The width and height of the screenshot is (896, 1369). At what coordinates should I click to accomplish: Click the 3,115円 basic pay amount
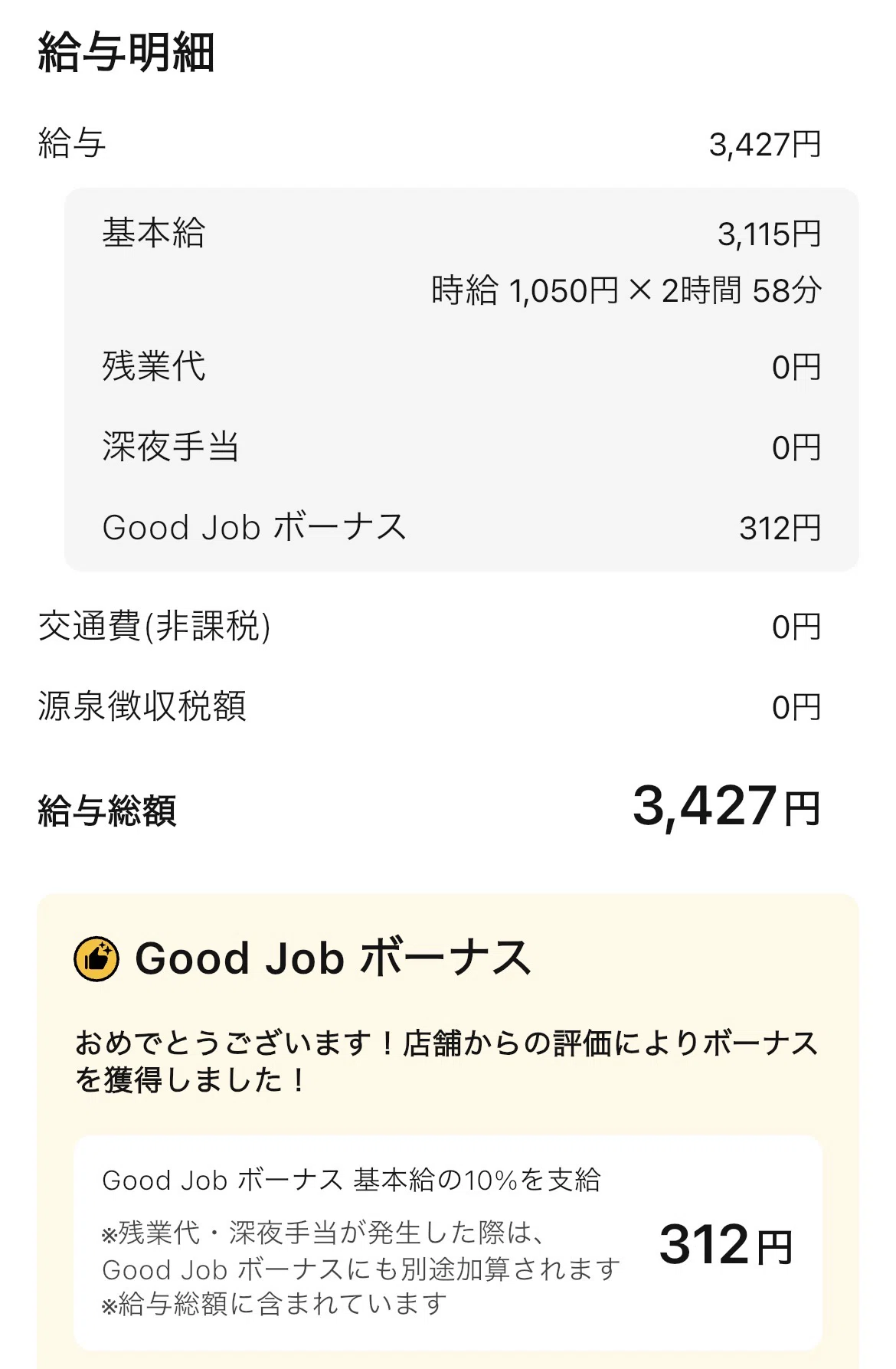[x=769, y=234]
